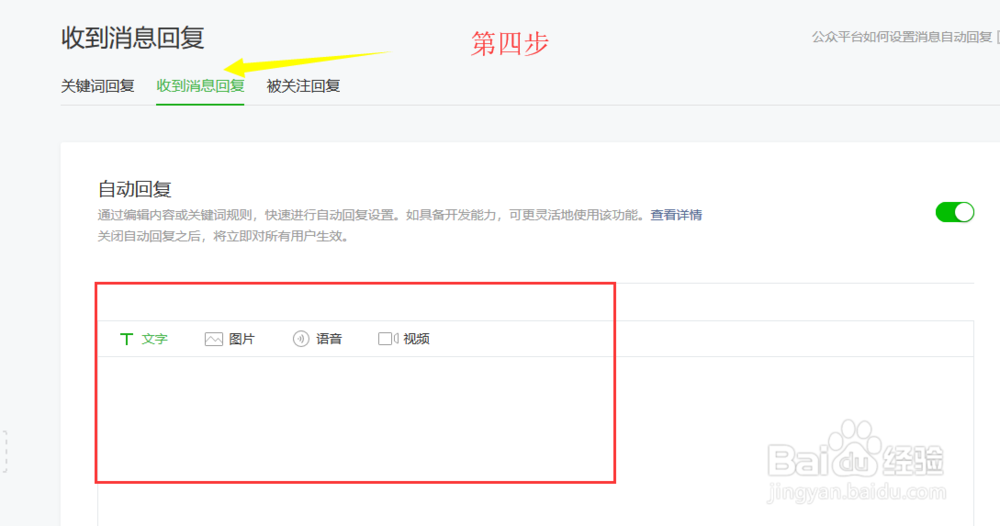The width and height of the screenshot is (1000, 526).
Task: Switch to the 关键词回复 tab
Action: coord(98,86)
